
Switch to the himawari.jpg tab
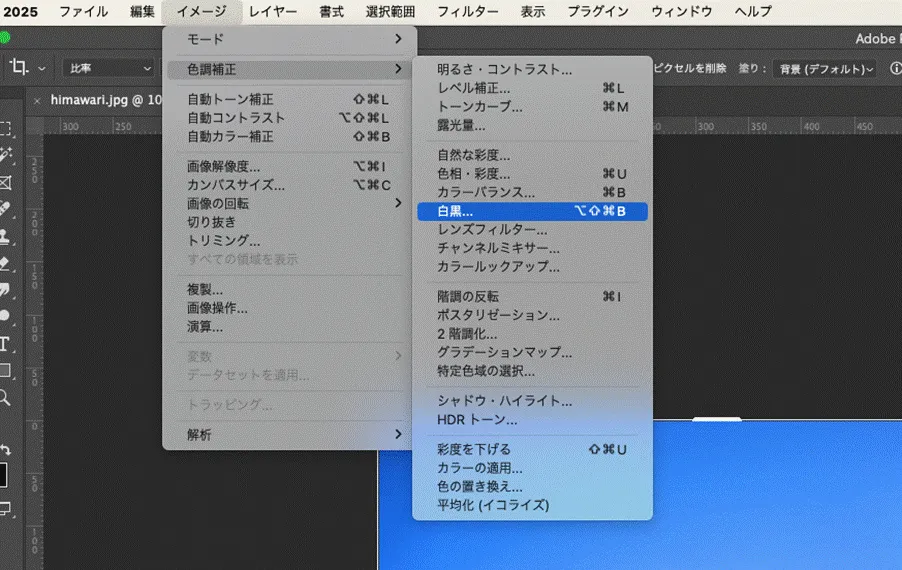(106, 100)
